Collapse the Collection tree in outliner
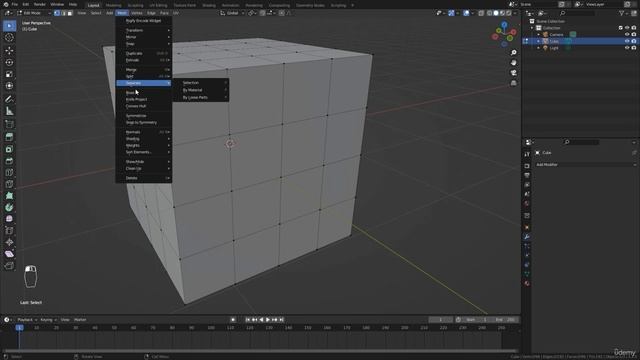This screenshot has height=360, width=640. tap(532, 28)
